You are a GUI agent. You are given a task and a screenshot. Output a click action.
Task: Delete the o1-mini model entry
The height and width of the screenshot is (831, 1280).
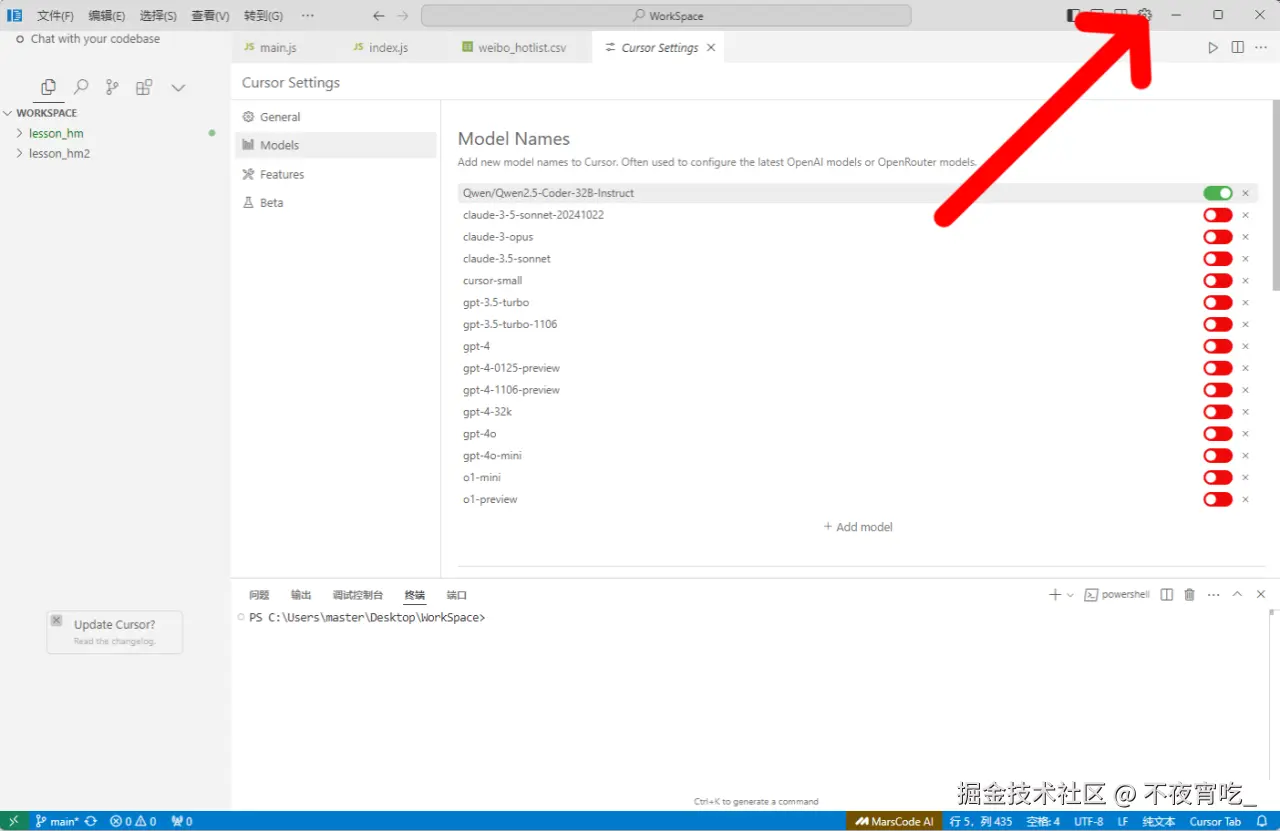point(1245,477)
